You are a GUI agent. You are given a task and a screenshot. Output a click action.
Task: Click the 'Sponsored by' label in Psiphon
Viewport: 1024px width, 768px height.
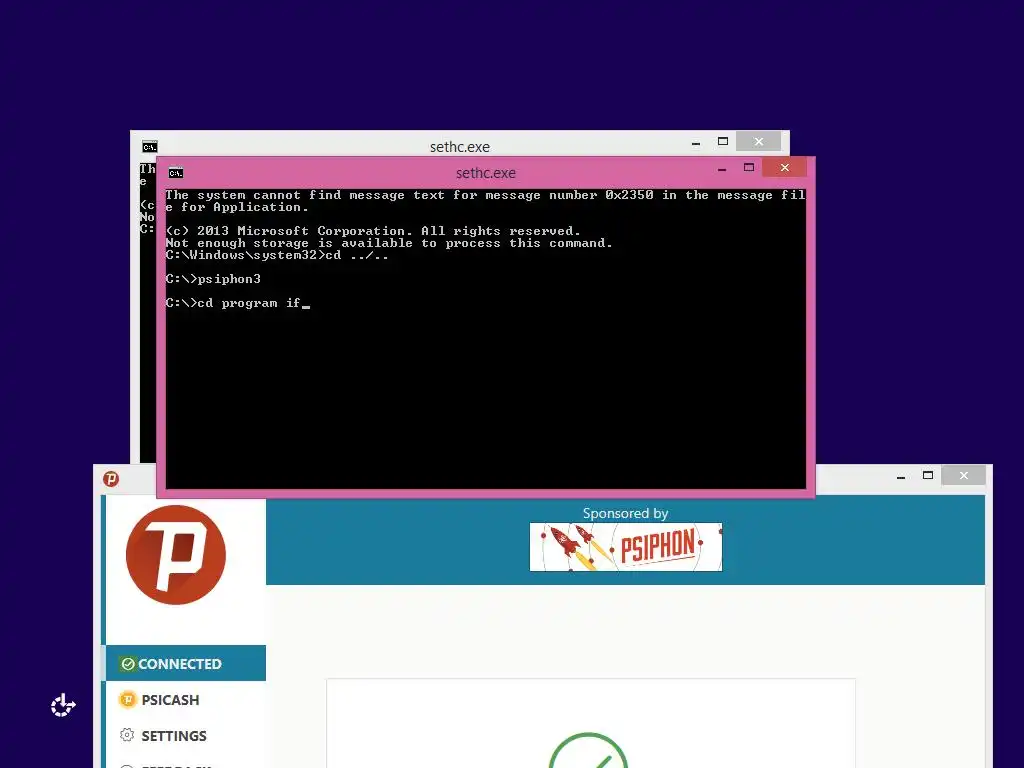(626, 513)
